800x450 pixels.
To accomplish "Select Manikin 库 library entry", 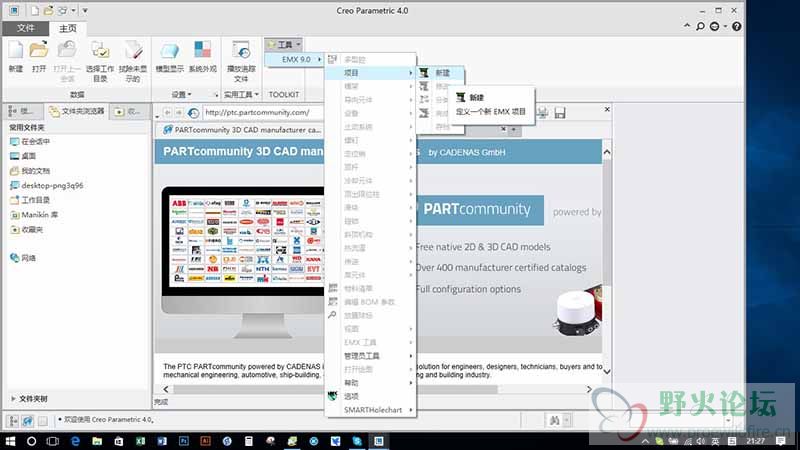I will (34, 215).
